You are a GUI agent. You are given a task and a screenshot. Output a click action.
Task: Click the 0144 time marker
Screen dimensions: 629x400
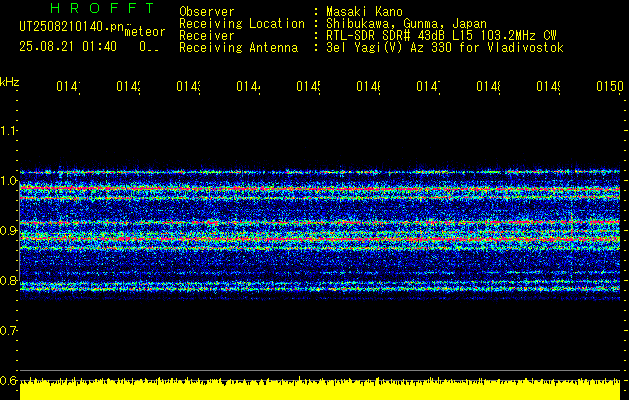click(x=248, y=86)
